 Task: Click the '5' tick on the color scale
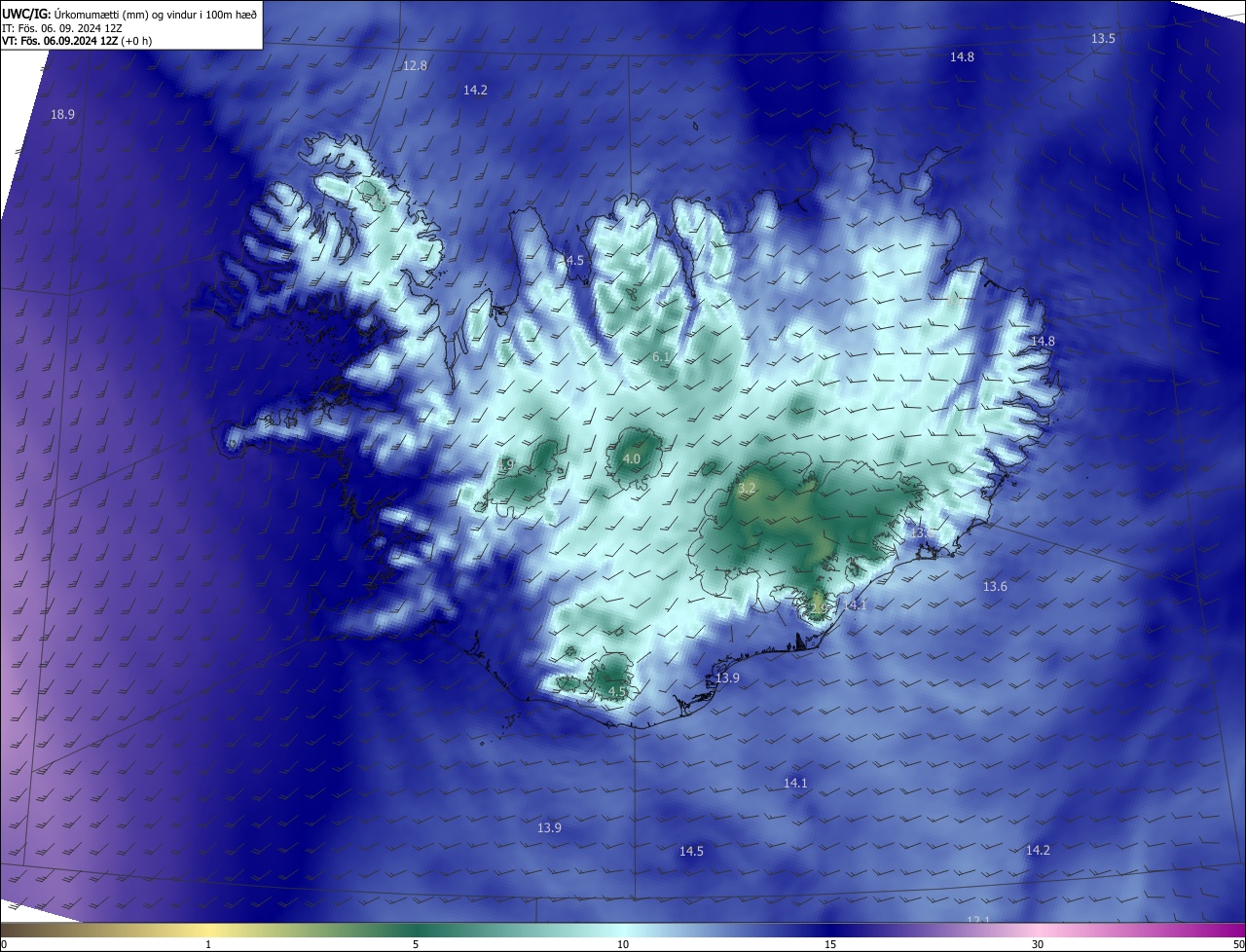[x=416, y=944]
